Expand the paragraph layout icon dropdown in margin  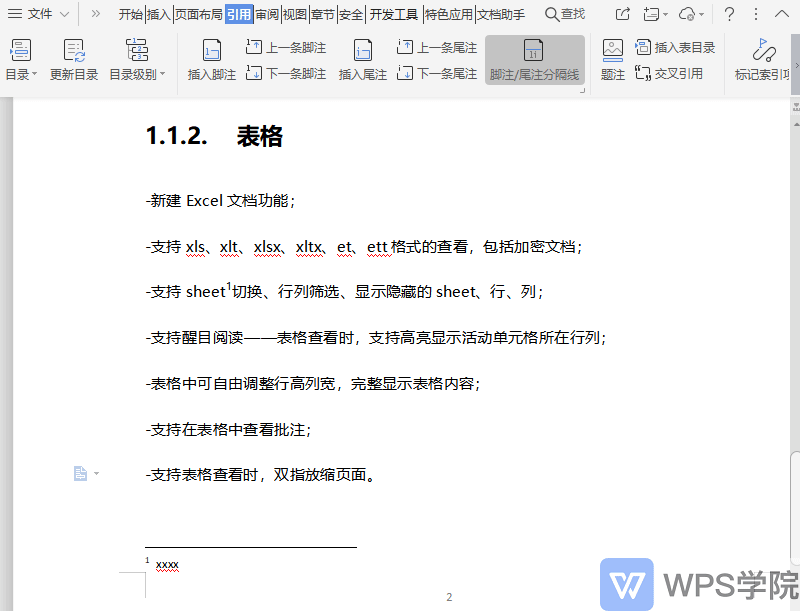[96, 474]
